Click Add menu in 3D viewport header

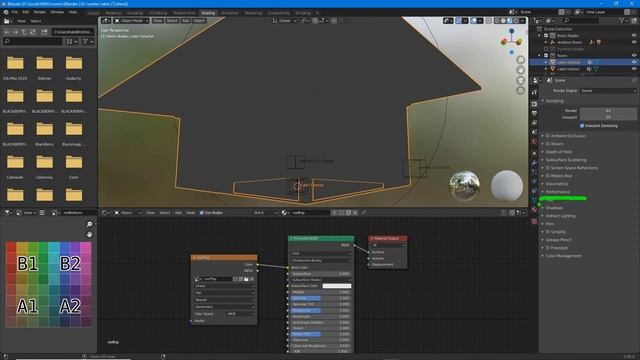pos(185,20)
